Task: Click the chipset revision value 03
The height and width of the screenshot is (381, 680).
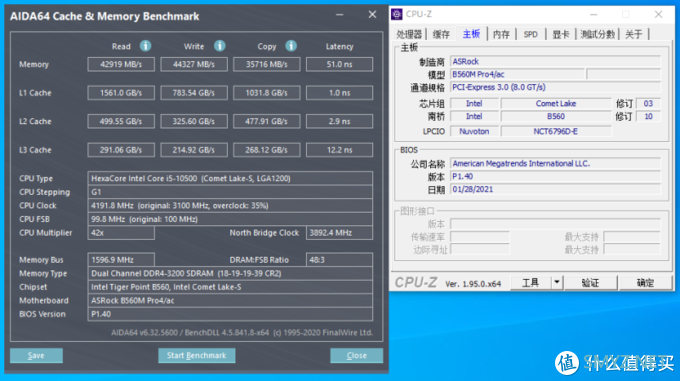Action: pos(648,104)
